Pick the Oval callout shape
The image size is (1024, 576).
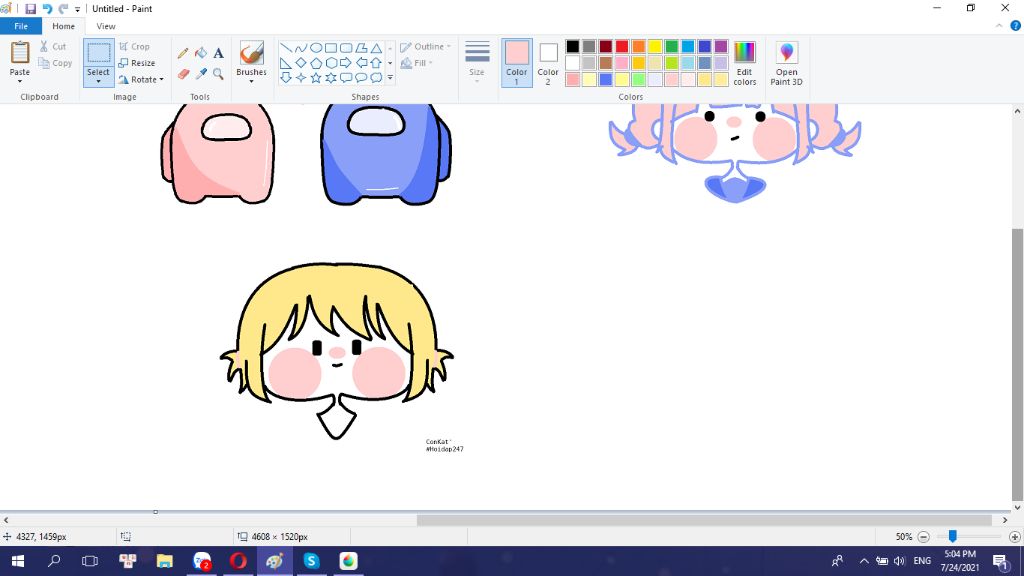361,78
